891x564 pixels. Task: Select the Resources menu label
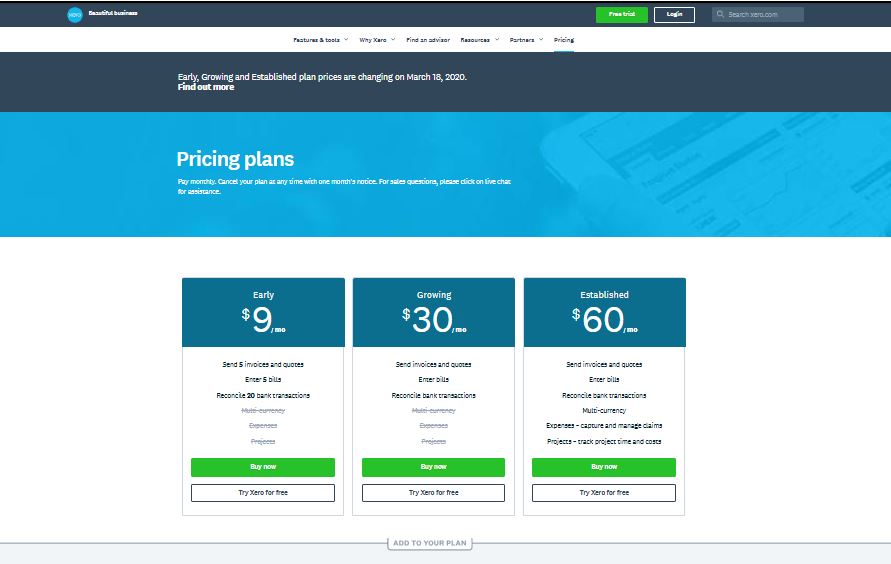[x=475, y=40]
